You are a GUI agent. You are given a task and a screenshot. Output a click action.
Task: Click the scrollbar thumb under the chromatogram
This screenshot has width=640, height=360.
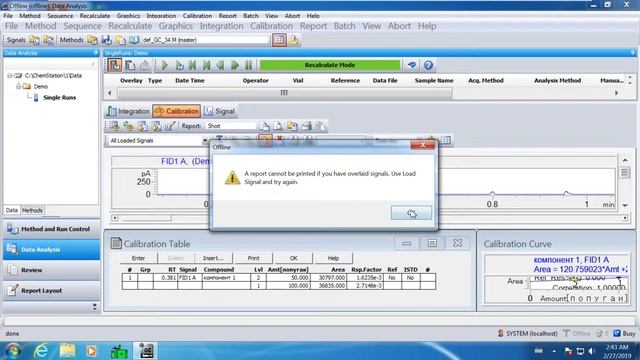pyautogui.click(x=147, y=218)
